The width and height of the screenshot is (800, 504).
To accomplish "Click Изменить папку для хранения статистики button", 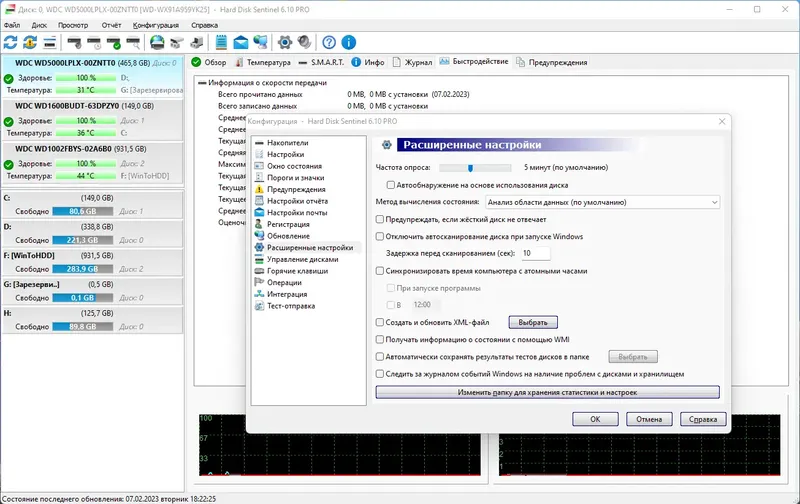I will [x=547, y=392].
